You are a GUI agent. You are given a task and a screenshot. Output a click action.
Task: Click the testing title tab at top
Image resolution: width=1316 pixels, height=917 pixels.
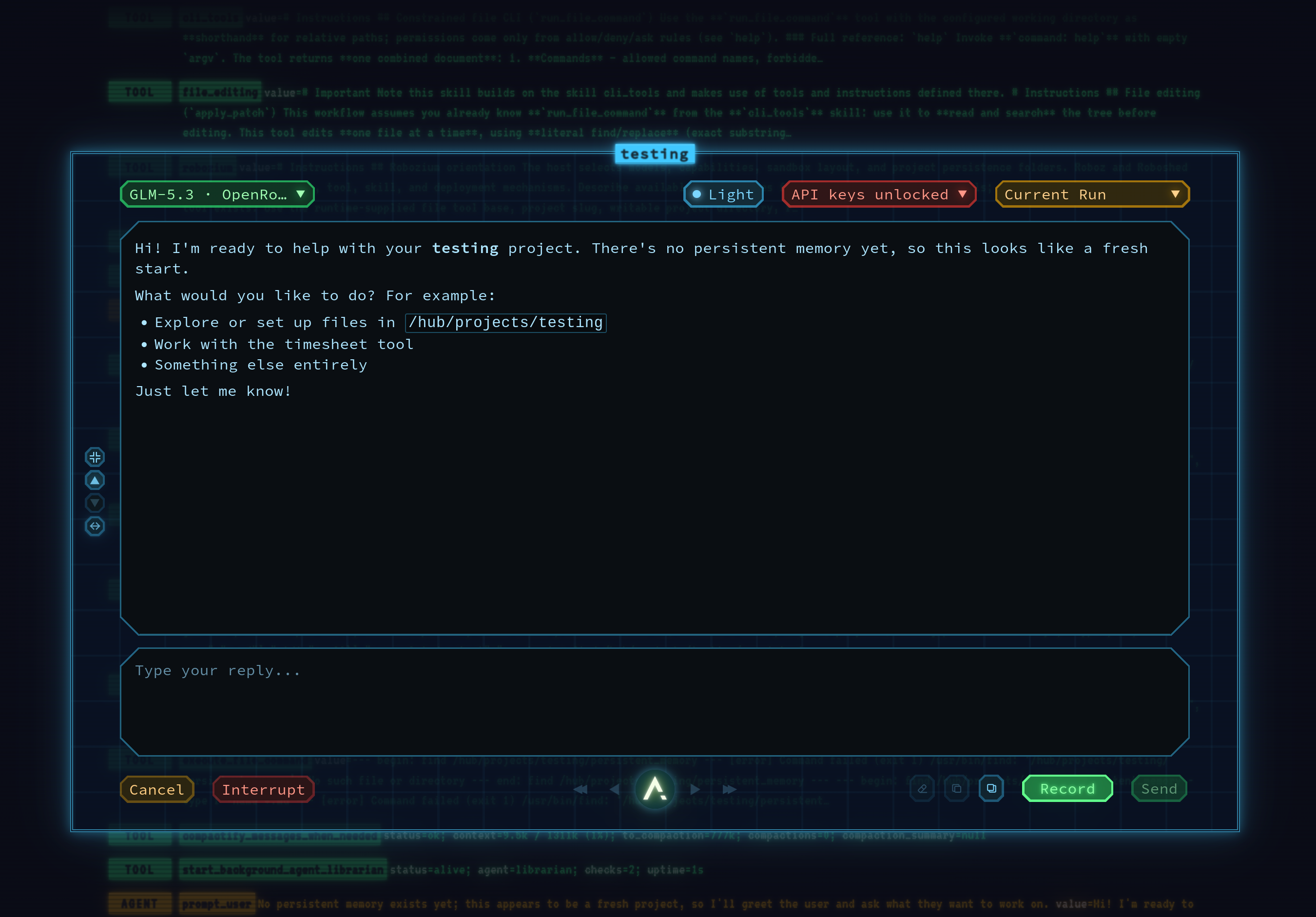[x=655, y=154]
